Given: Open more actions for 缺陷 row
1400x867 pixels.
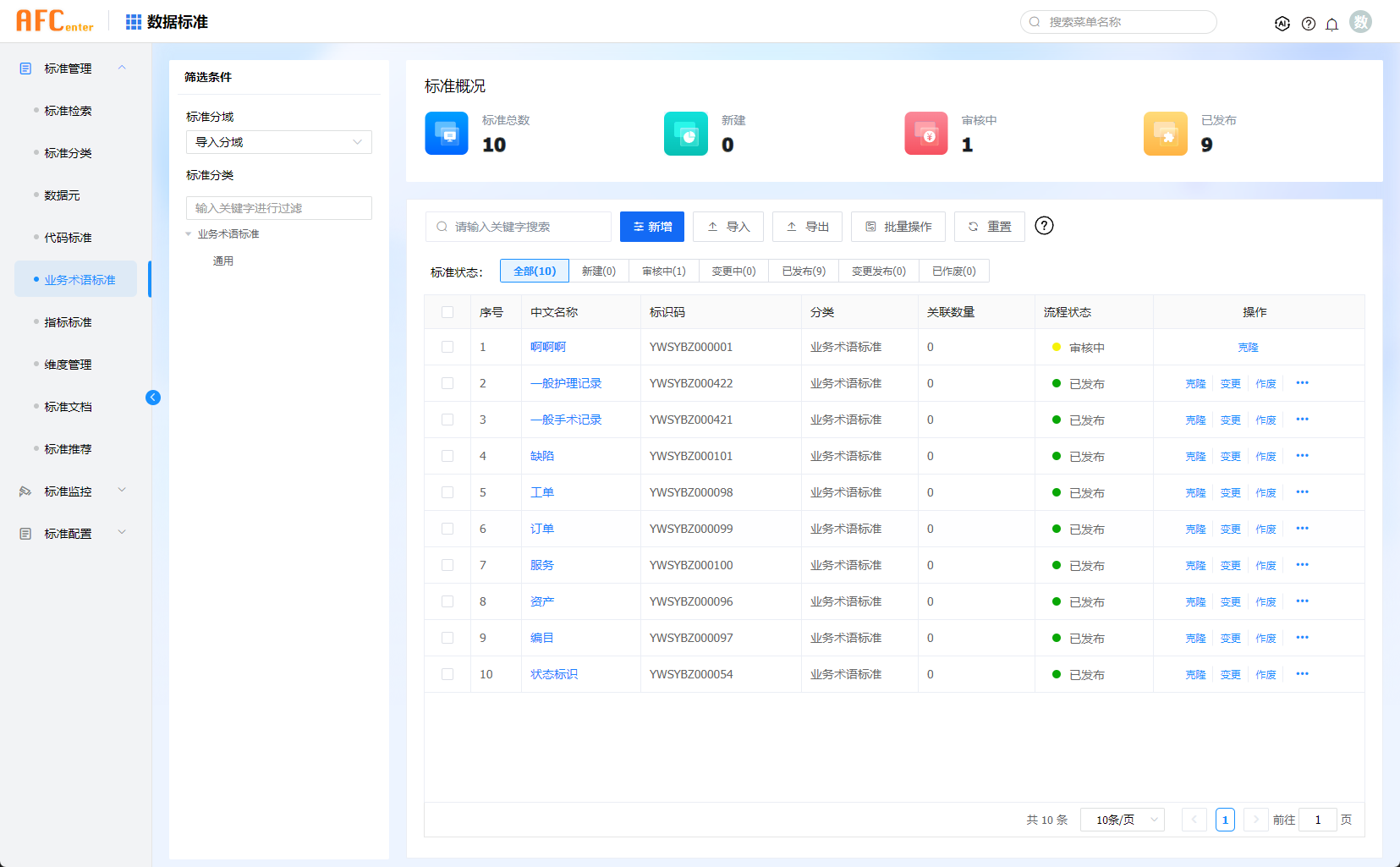Looking at the screenshot, I should tap(1303, 456).
